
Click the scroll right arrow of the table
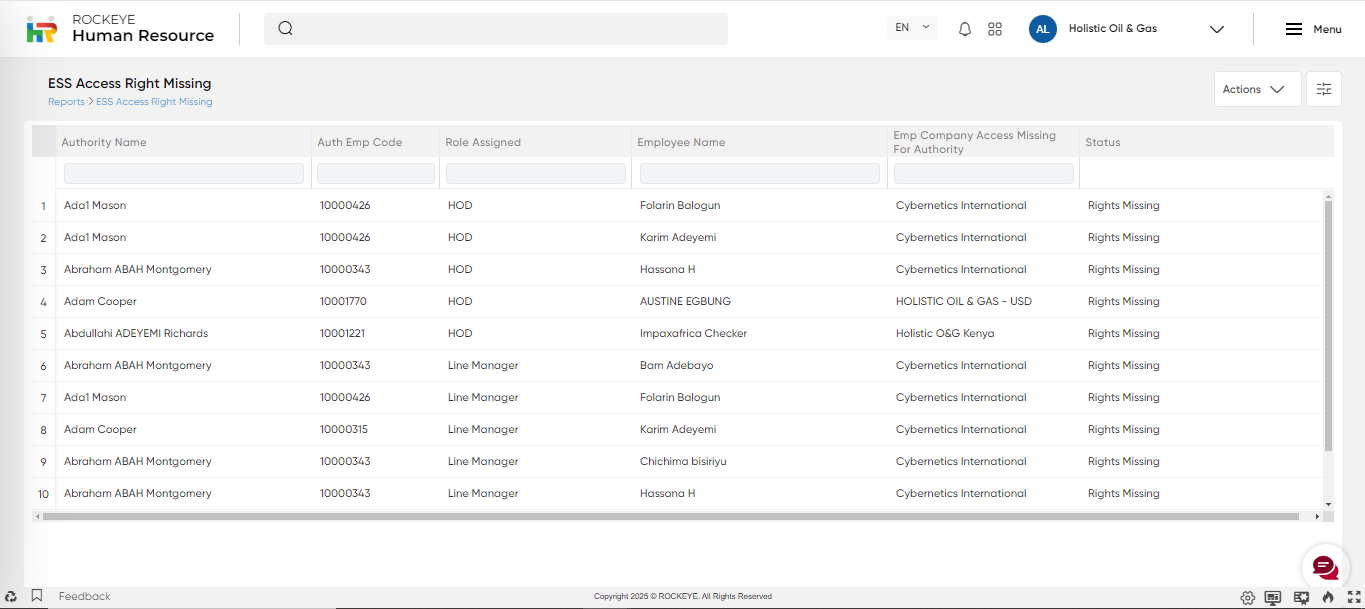point(1317,517)
